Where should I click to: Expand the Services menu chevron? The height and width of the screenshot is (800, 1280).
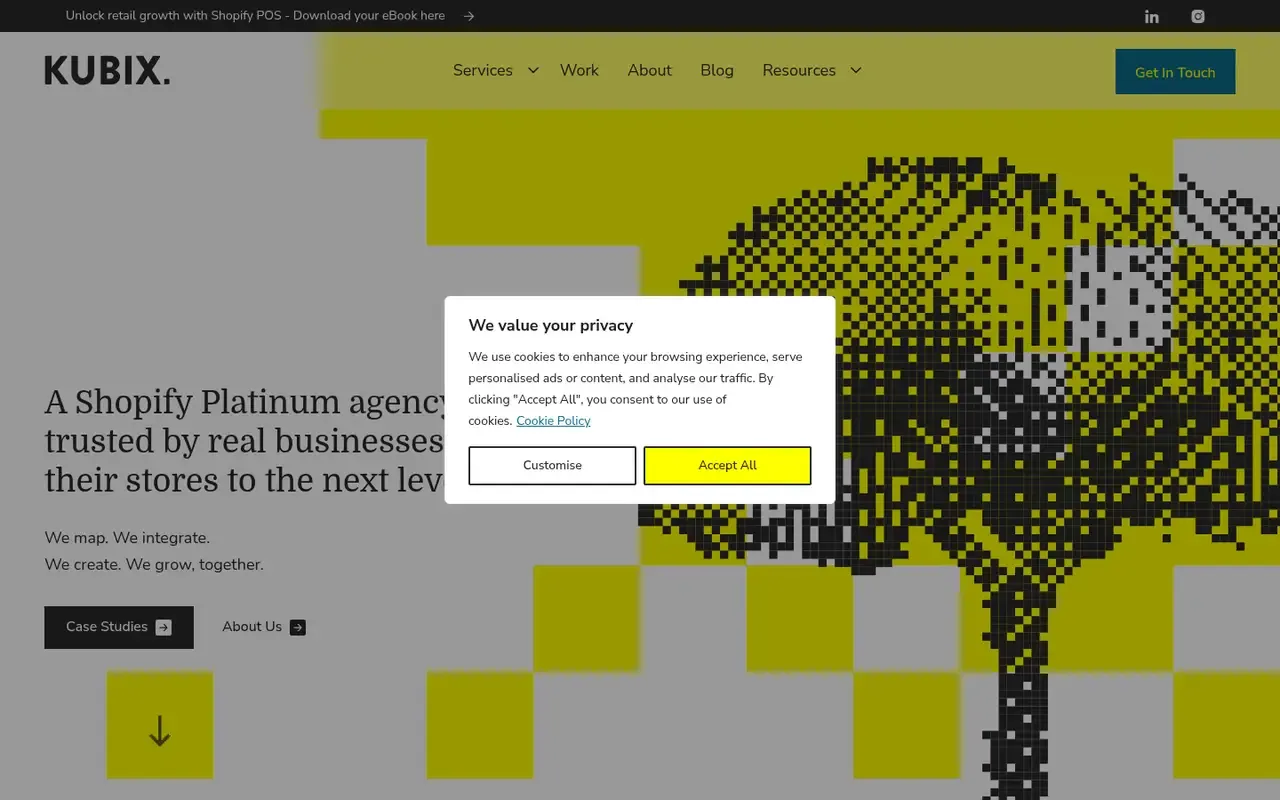click(x=533, y=70)
